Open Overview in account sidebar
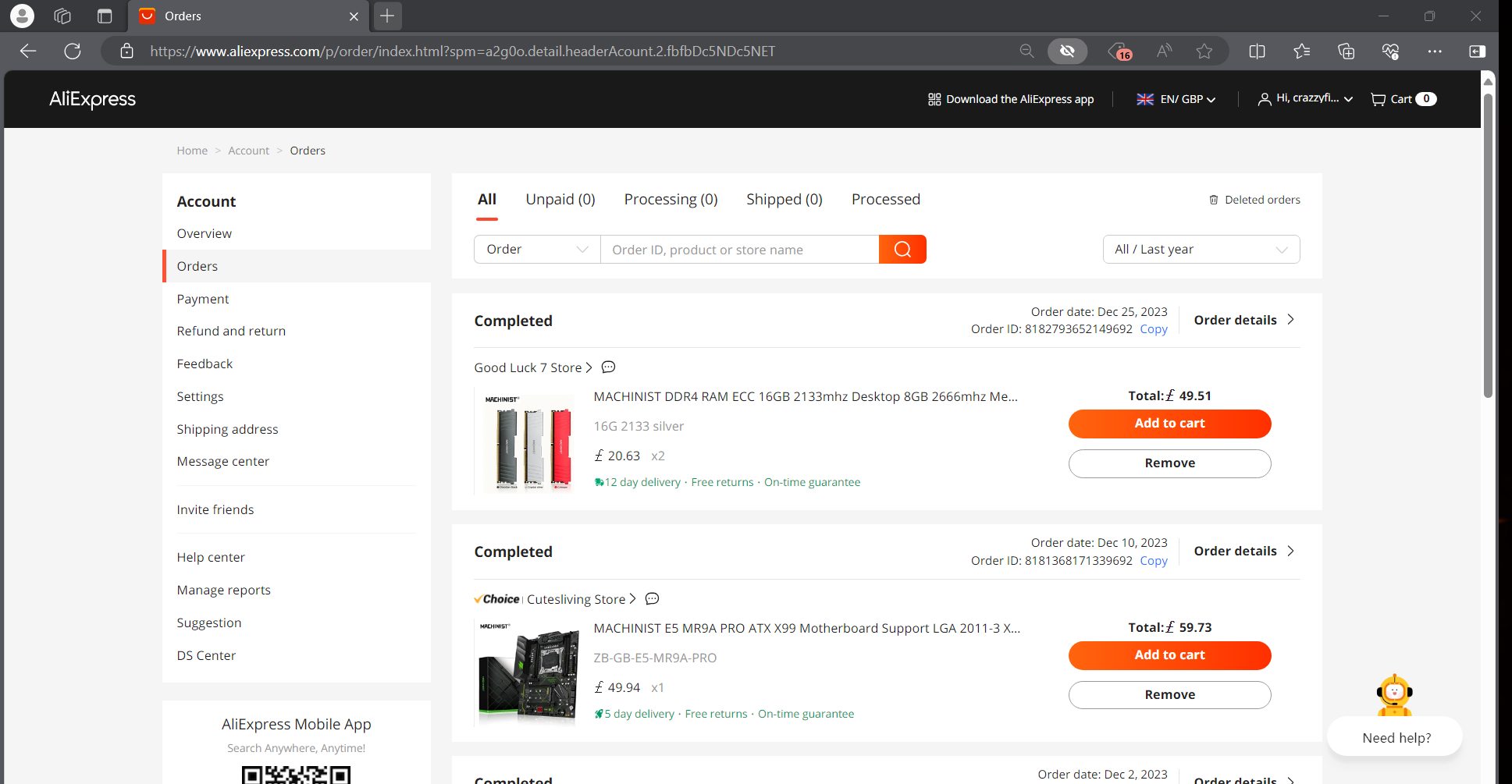 click(204, 233)
